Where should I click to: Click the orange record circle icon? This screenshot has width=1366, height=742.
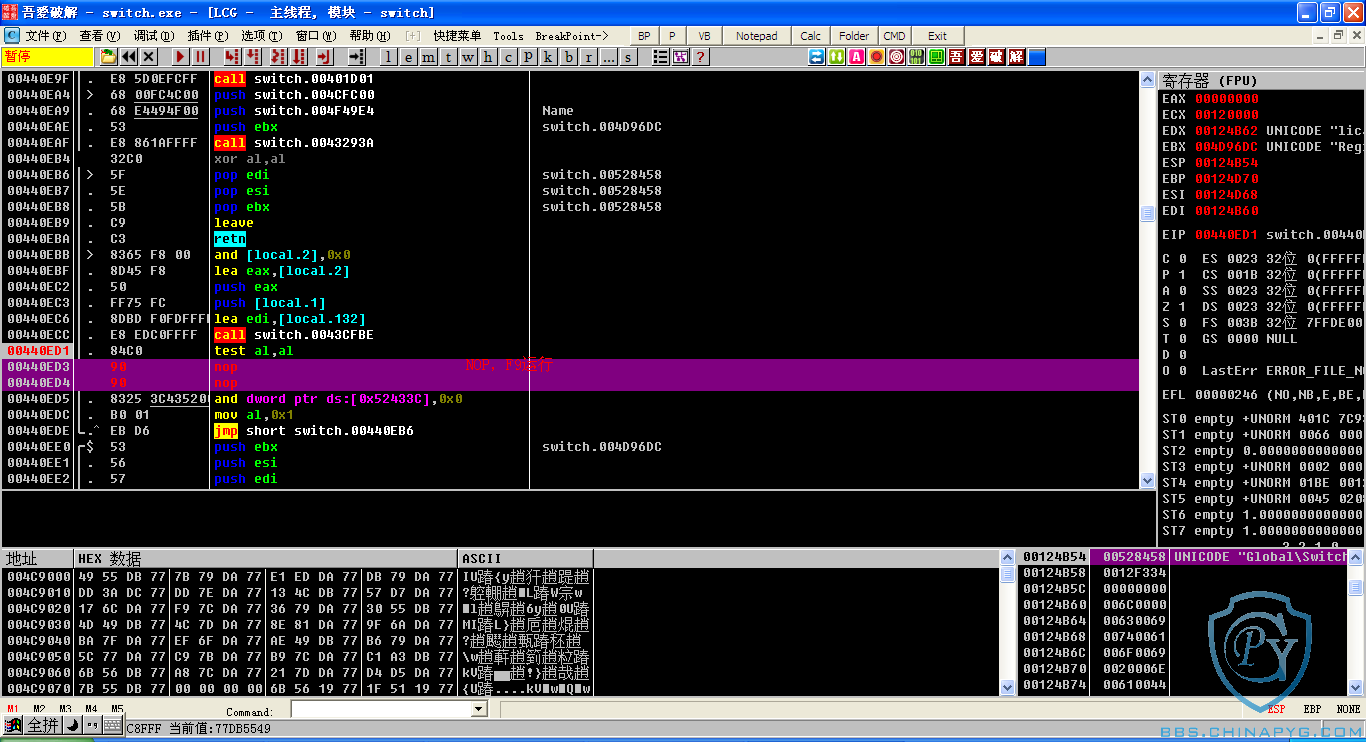877,57
